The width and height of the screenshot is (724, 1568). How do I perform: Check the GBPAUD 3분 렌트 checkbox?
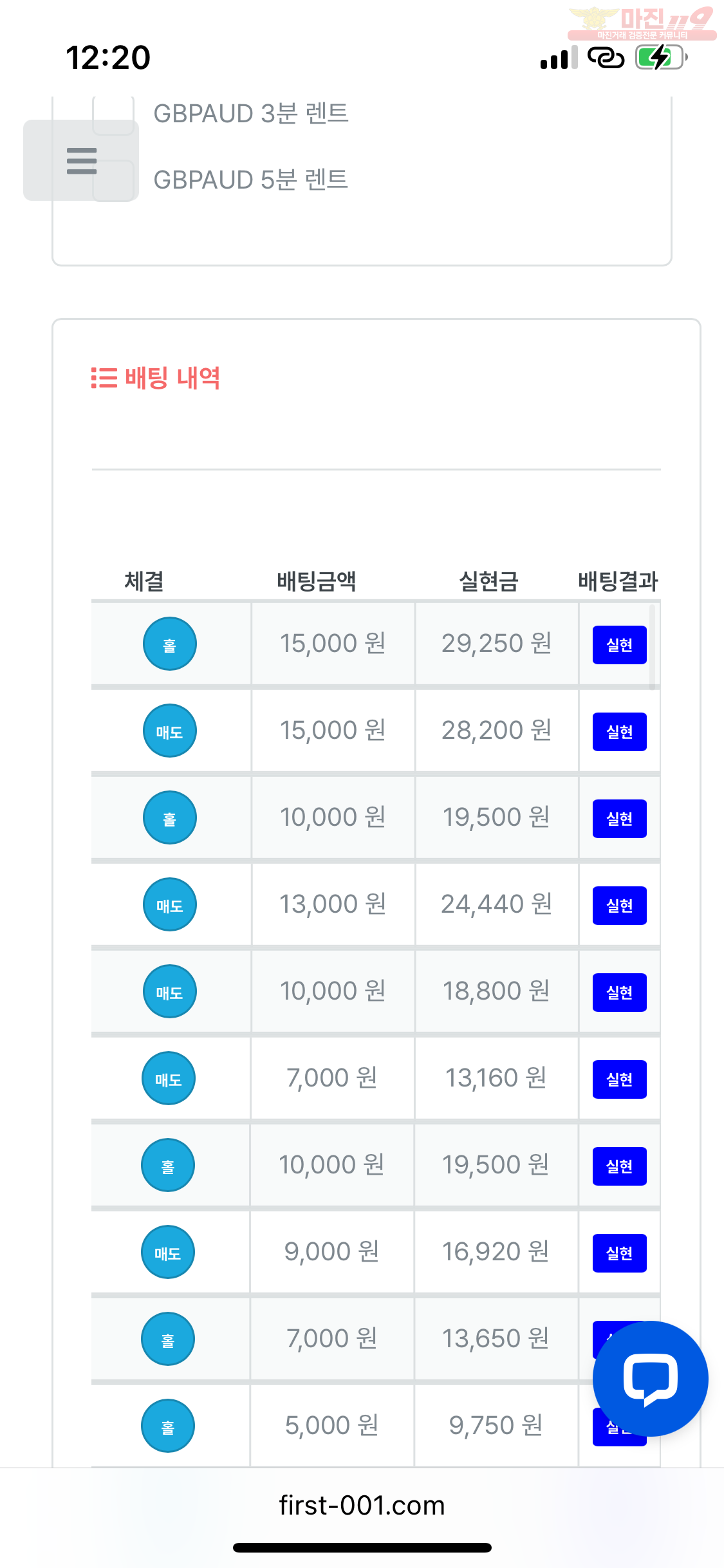[x=114, y=114]
